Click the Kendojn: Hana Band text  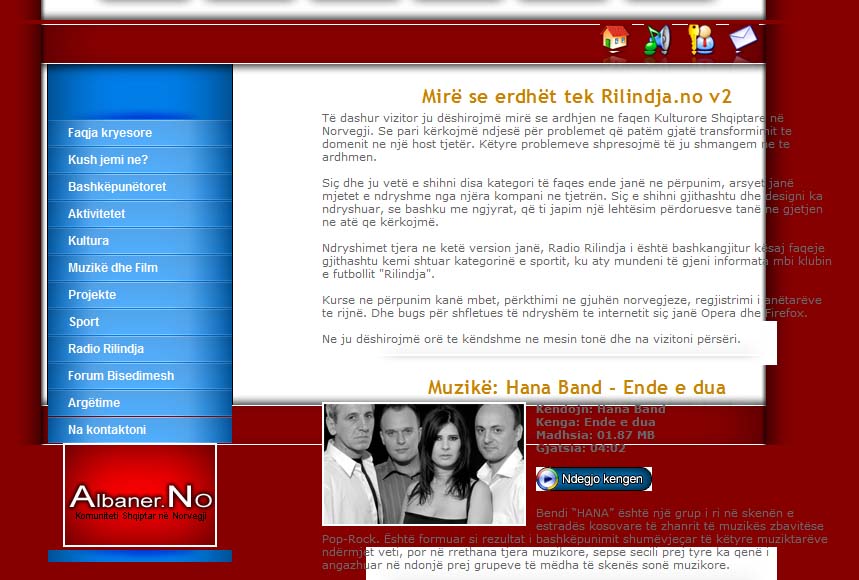tap(600, 409)
